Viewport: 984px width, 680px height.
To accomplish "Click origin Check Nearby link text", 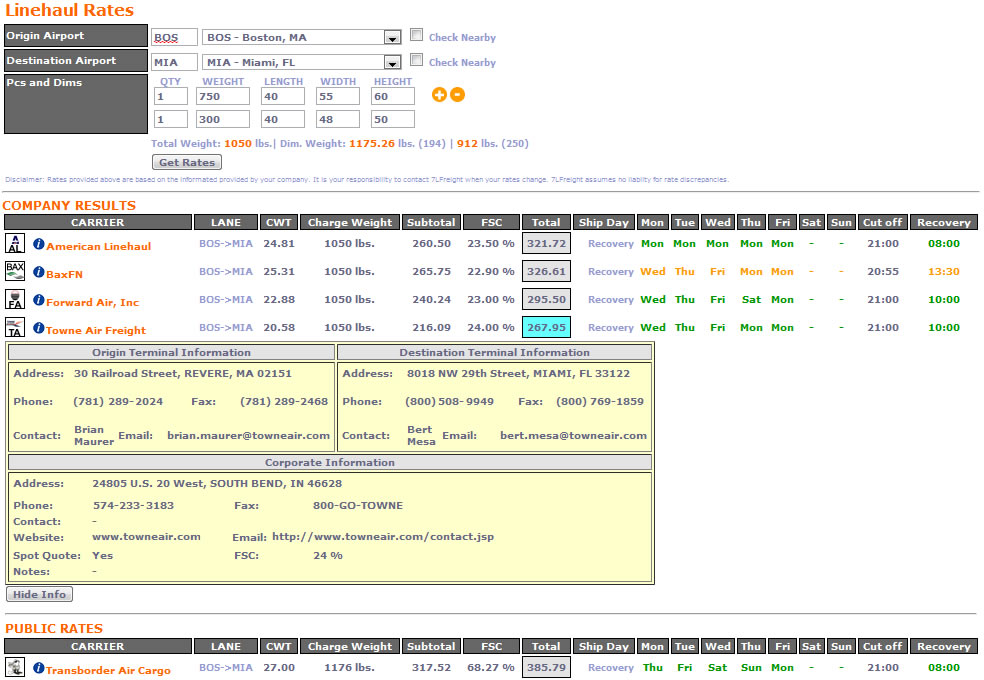I will pyautogui.click(x=463, y=38).
